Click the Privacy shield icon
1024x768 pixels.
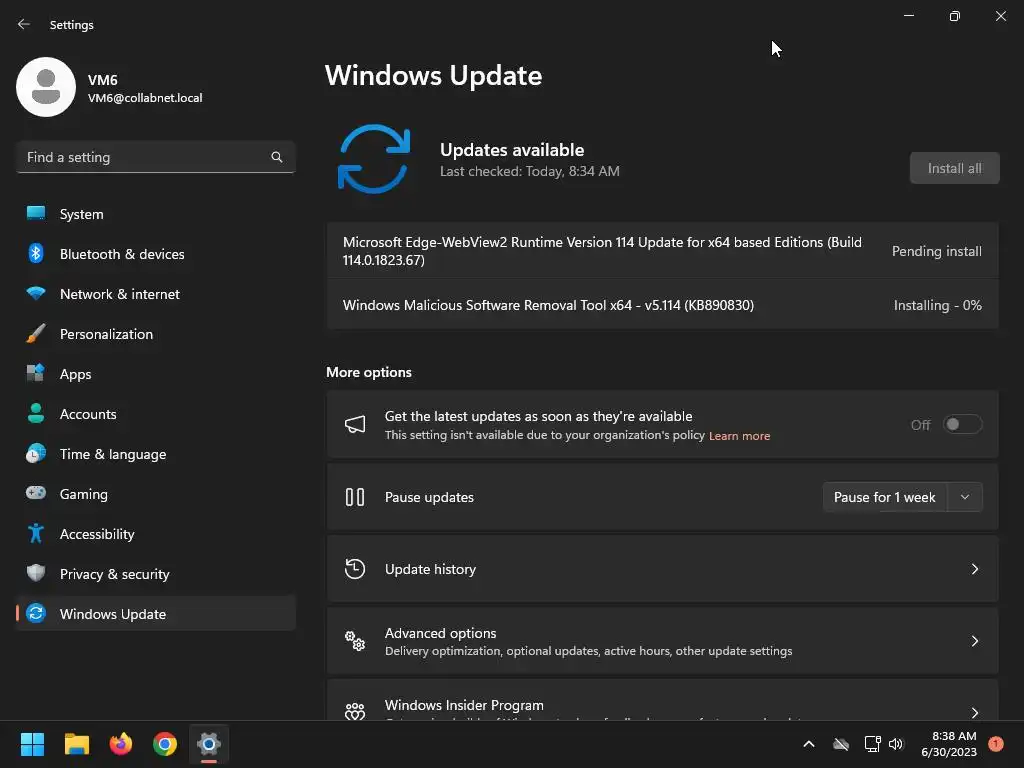click(36, 573)
